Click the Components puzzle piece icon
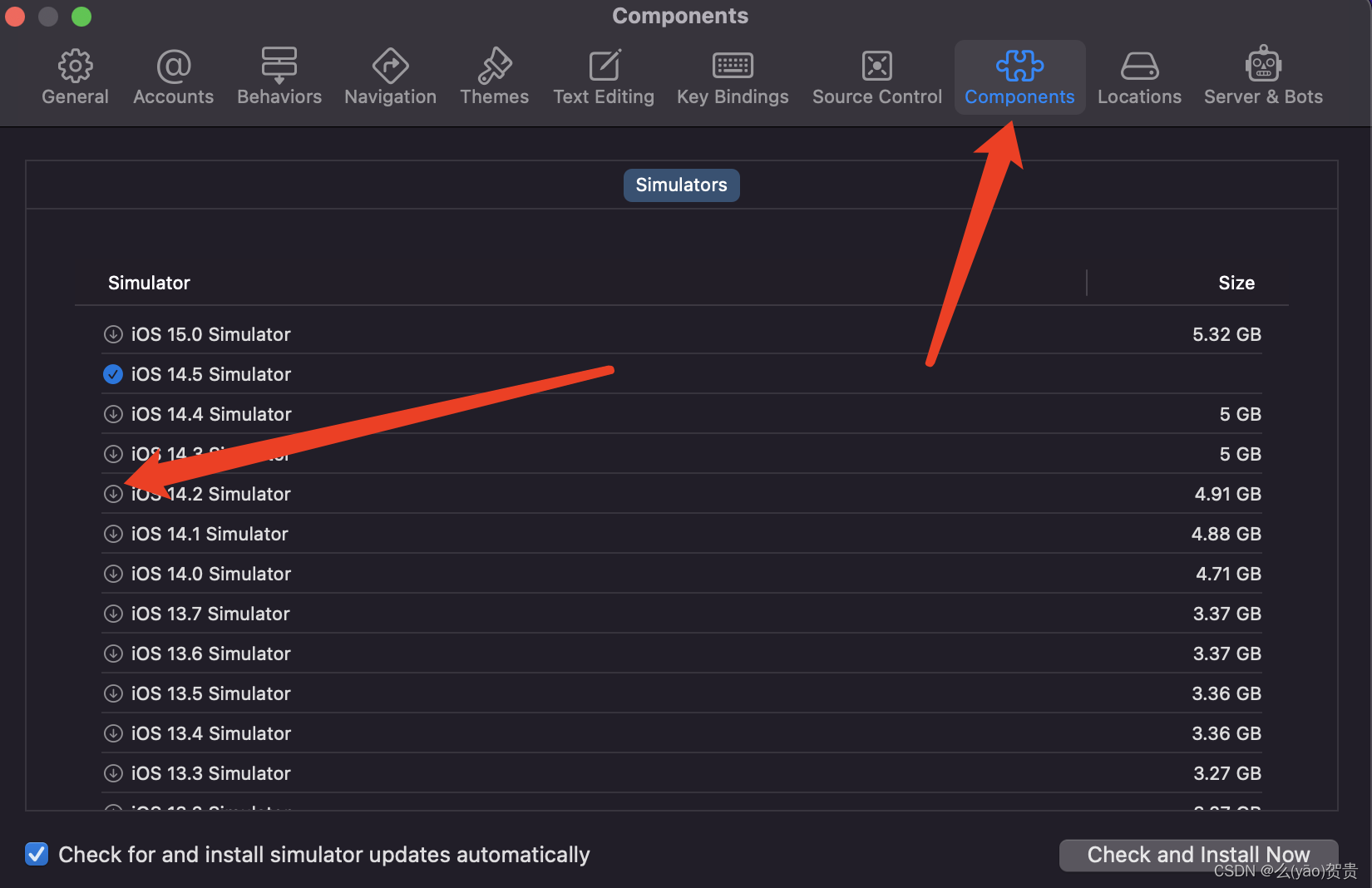This screenshot has height=888, width=1372. coord(1019,66)
